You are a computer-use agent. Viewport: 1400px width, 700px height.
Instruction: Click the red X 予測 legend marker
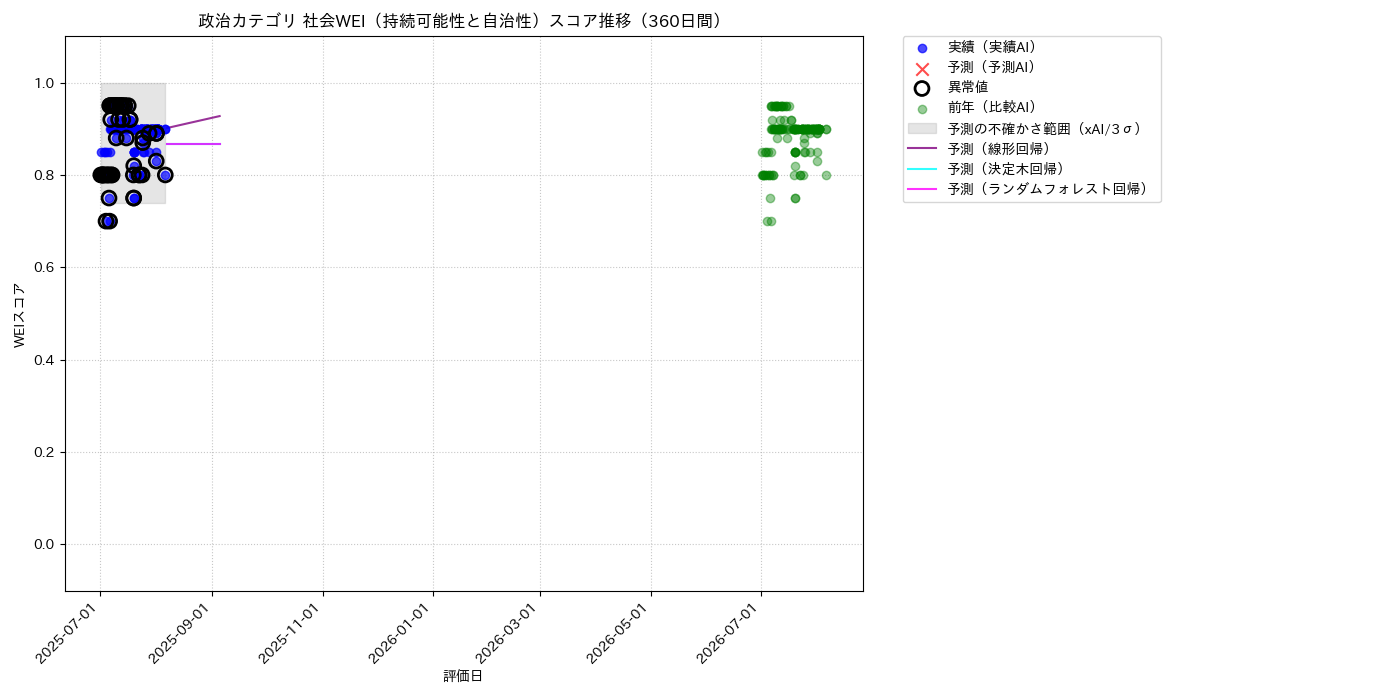tap(922, 68)
